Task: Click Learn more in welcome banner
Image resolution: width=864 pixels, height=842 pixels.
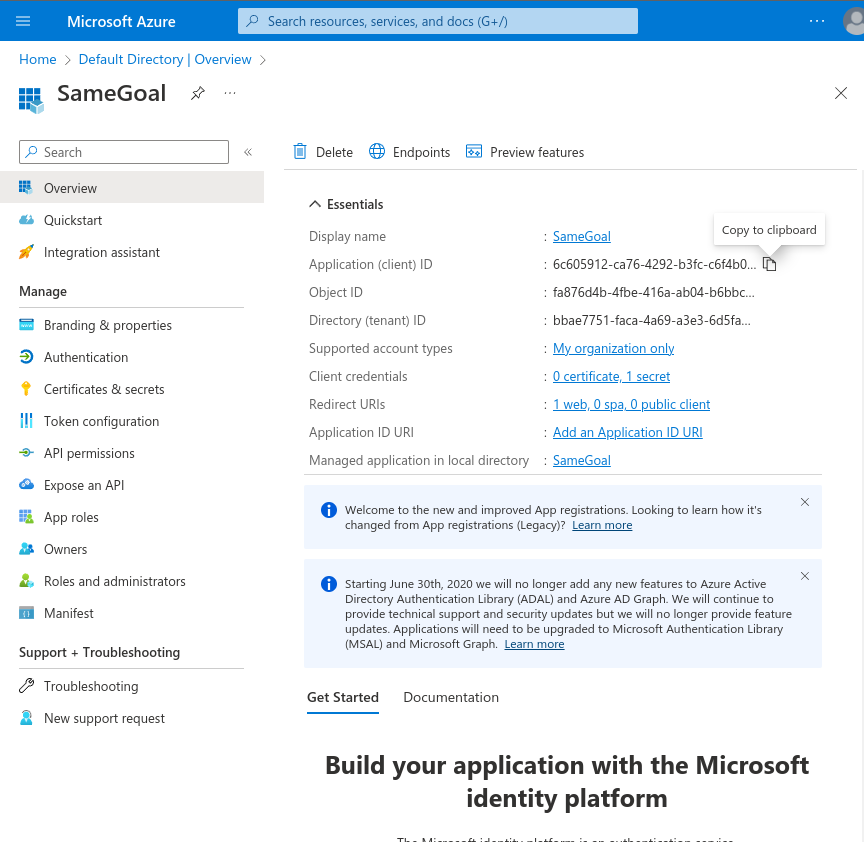Action: (602, 525)
